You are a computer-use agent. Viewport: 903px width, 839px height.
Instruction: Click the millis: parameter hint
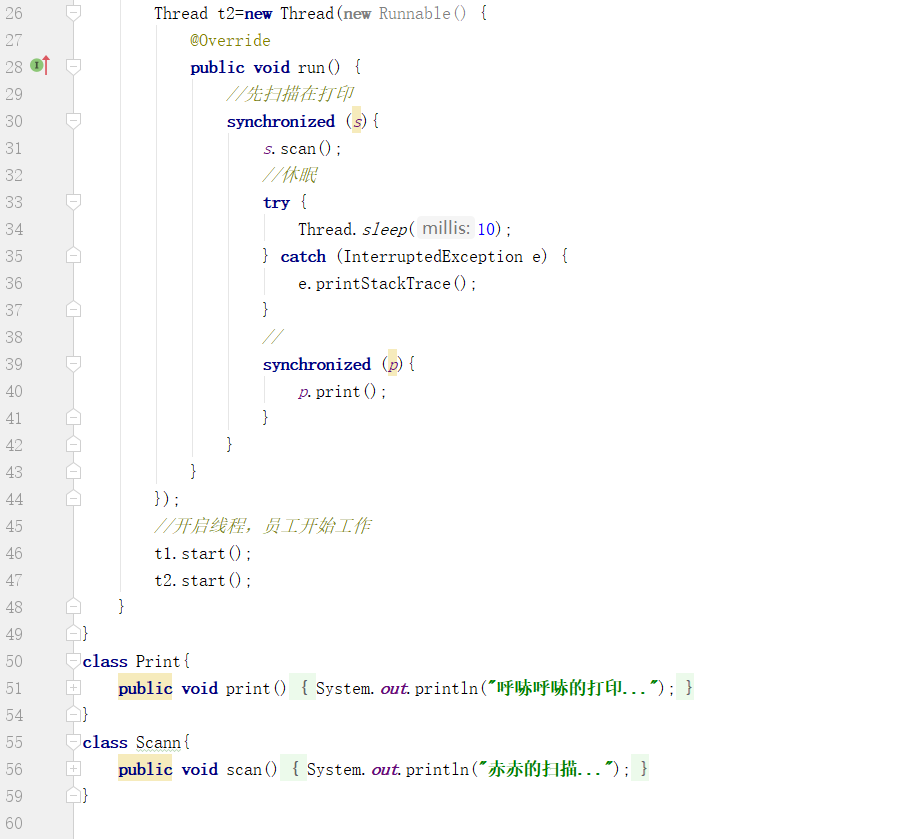446,229
